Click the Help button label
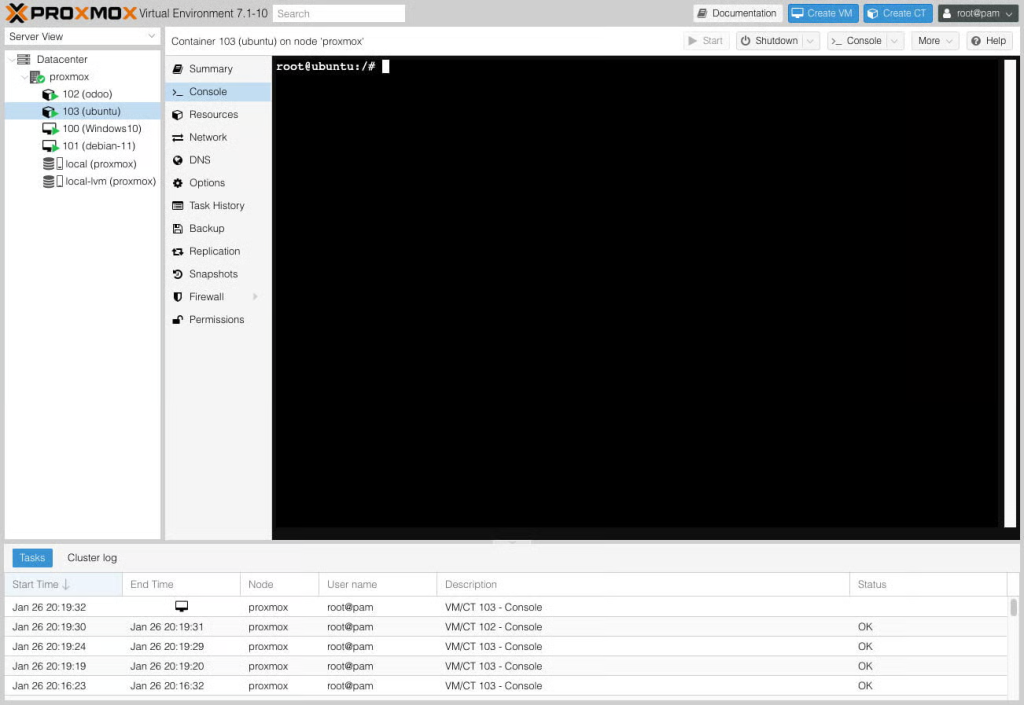Image resolution: width=1024 pixels, height=705 pixels. pyautogui.click(x=995, y=40)
